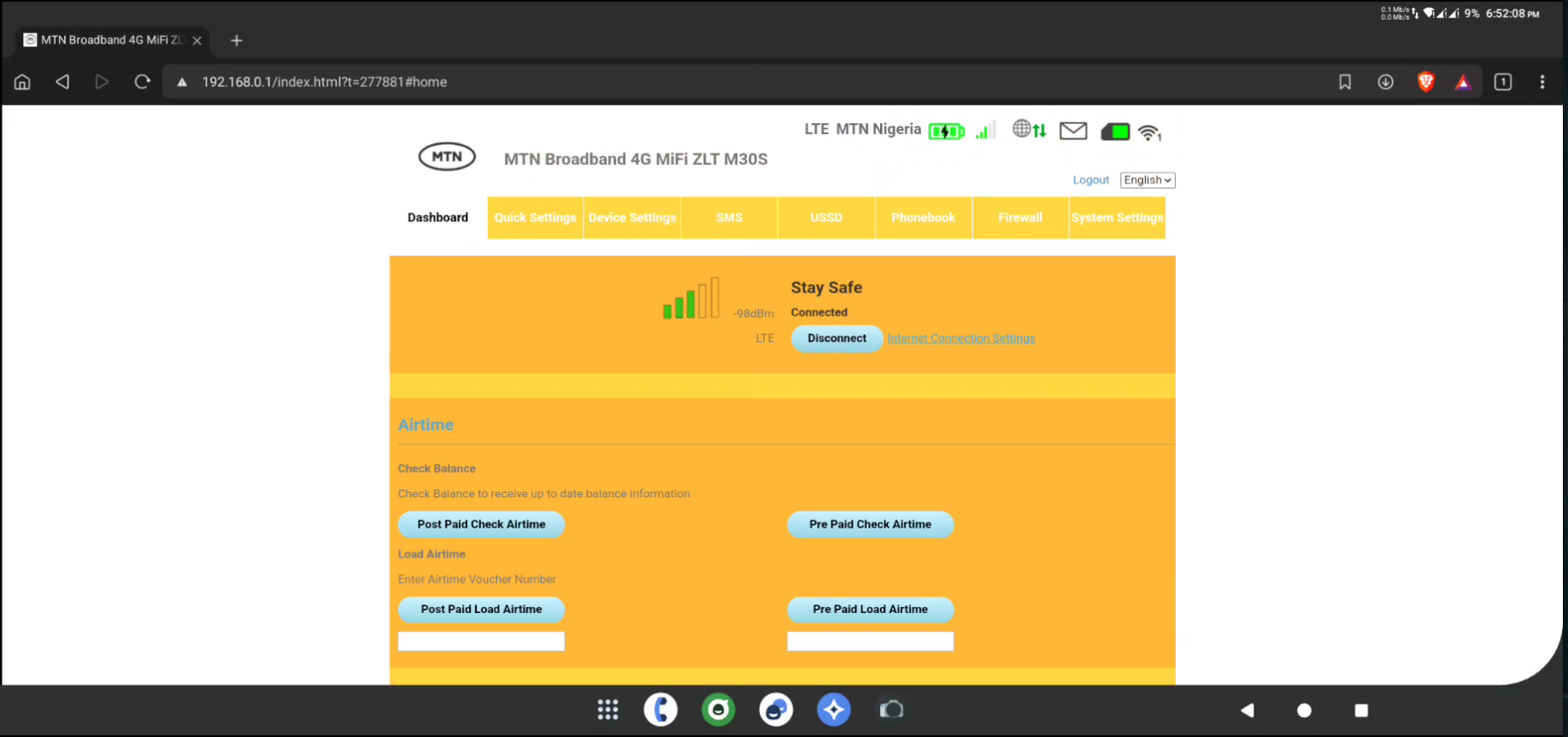Click the WiFi connected devices icon
Viewport: 1568px width, 737px height.
1150,132
